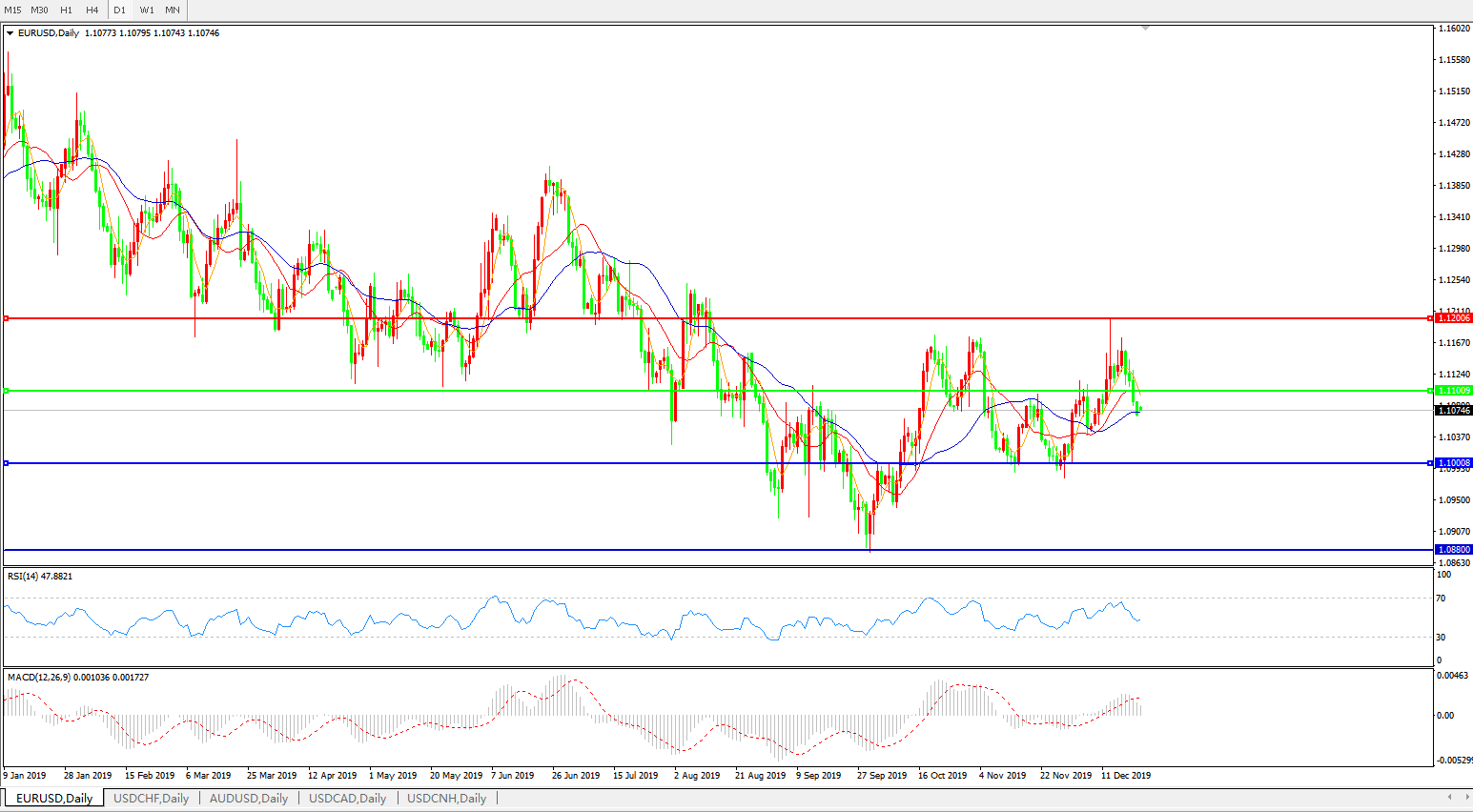This screenshot has height=812, width=1473.
Task: Switch to W1 weekly timeframe
Action: coord(147,10)
